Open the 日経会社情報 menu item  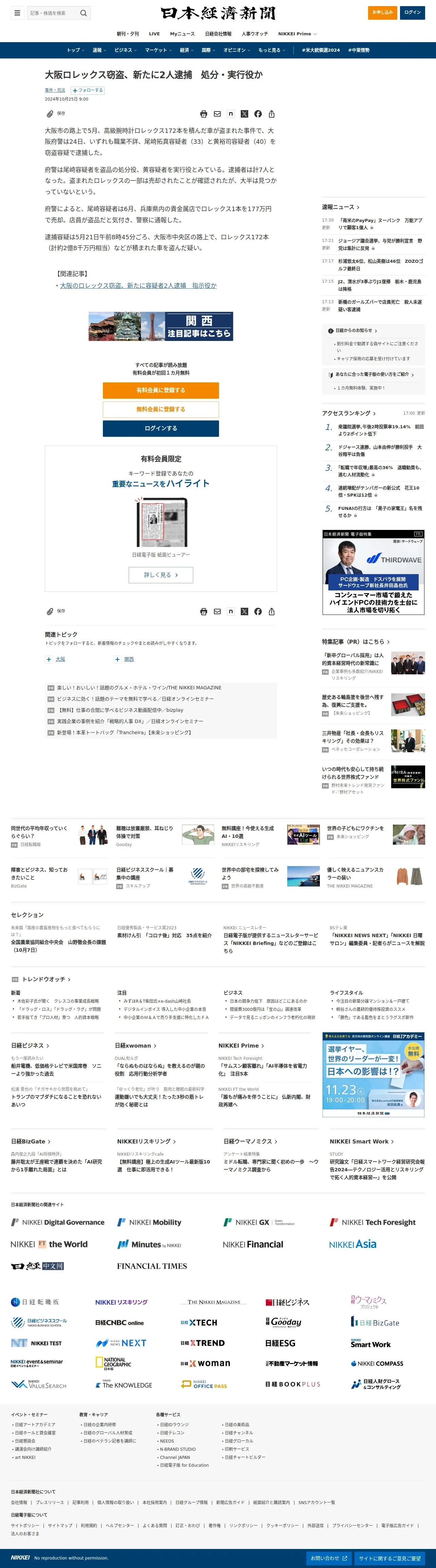tap(218, 34)
